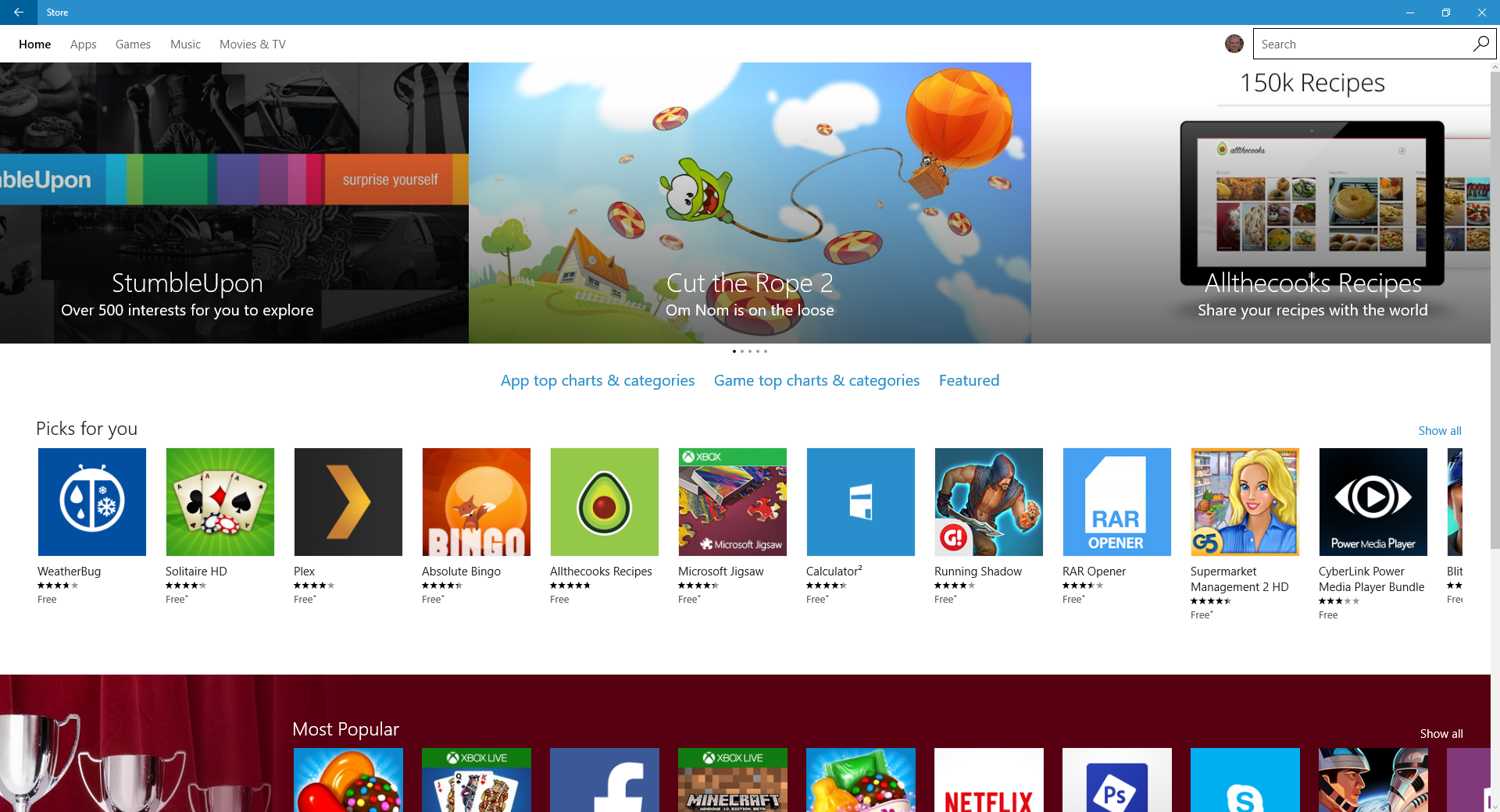This screenshot has height=812, width=1500.
Task: Switch to the Apps tab
Action: click(x=84, y=45)
